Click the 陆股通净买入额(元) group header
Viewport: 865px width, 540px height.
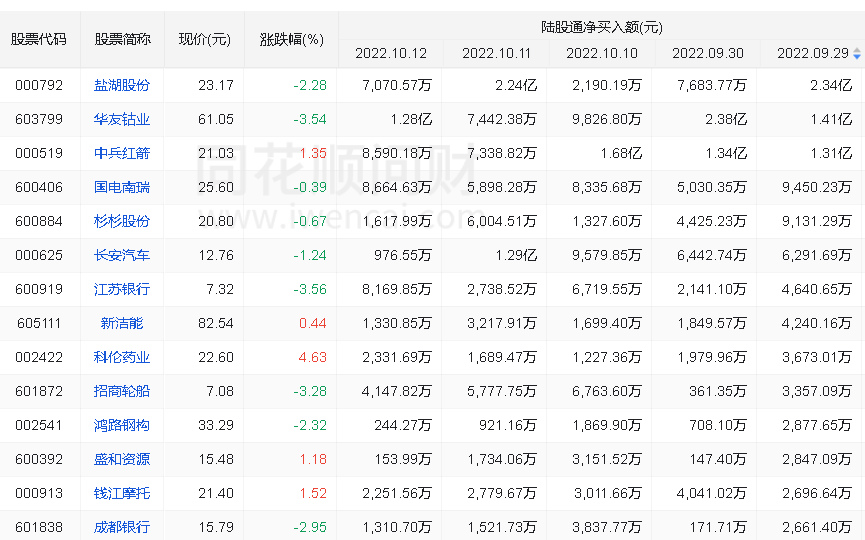click(602, 27)
